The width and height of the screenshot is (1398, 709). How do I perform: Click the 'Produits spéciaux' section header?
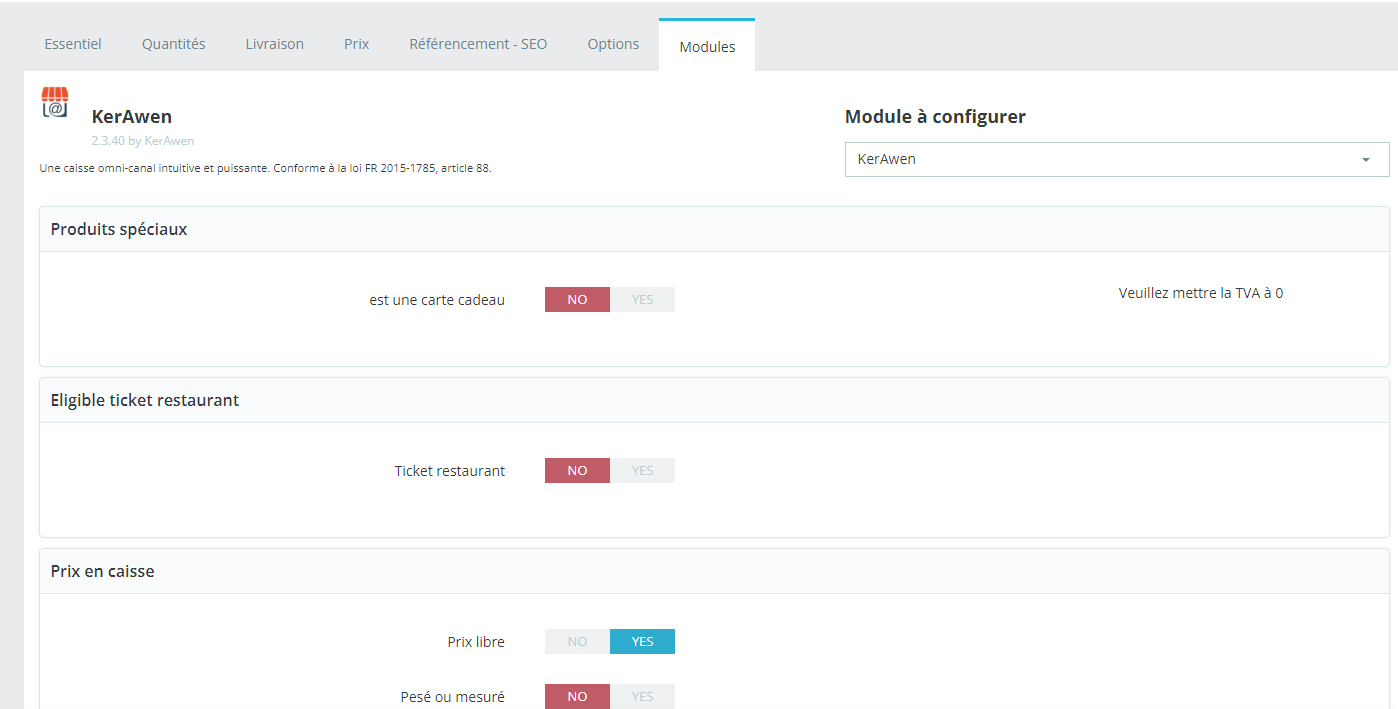(x=714, y=229)
